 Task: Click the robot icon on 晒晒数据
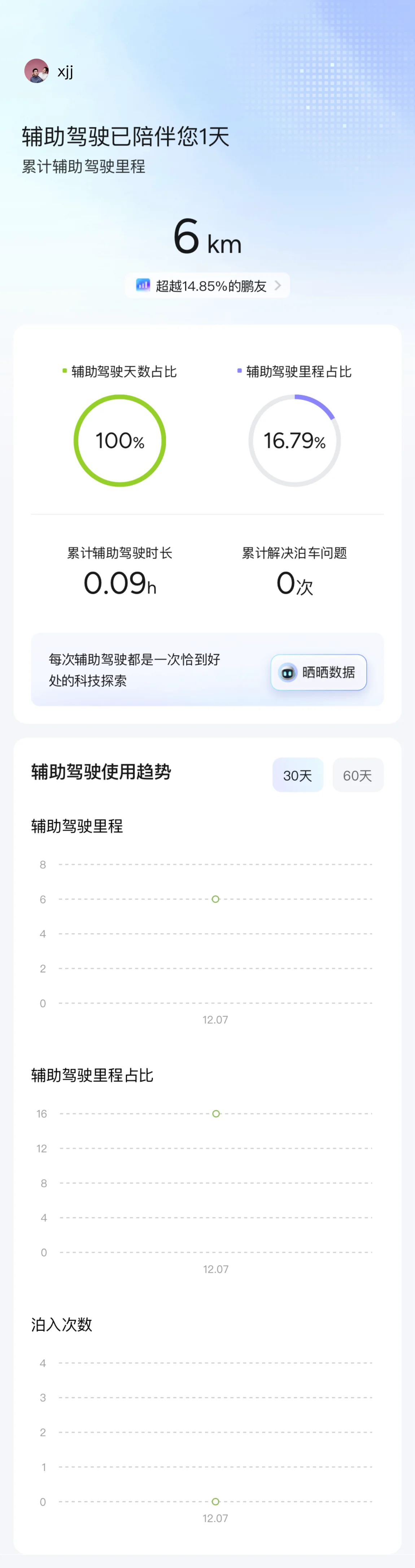[287, 673]
